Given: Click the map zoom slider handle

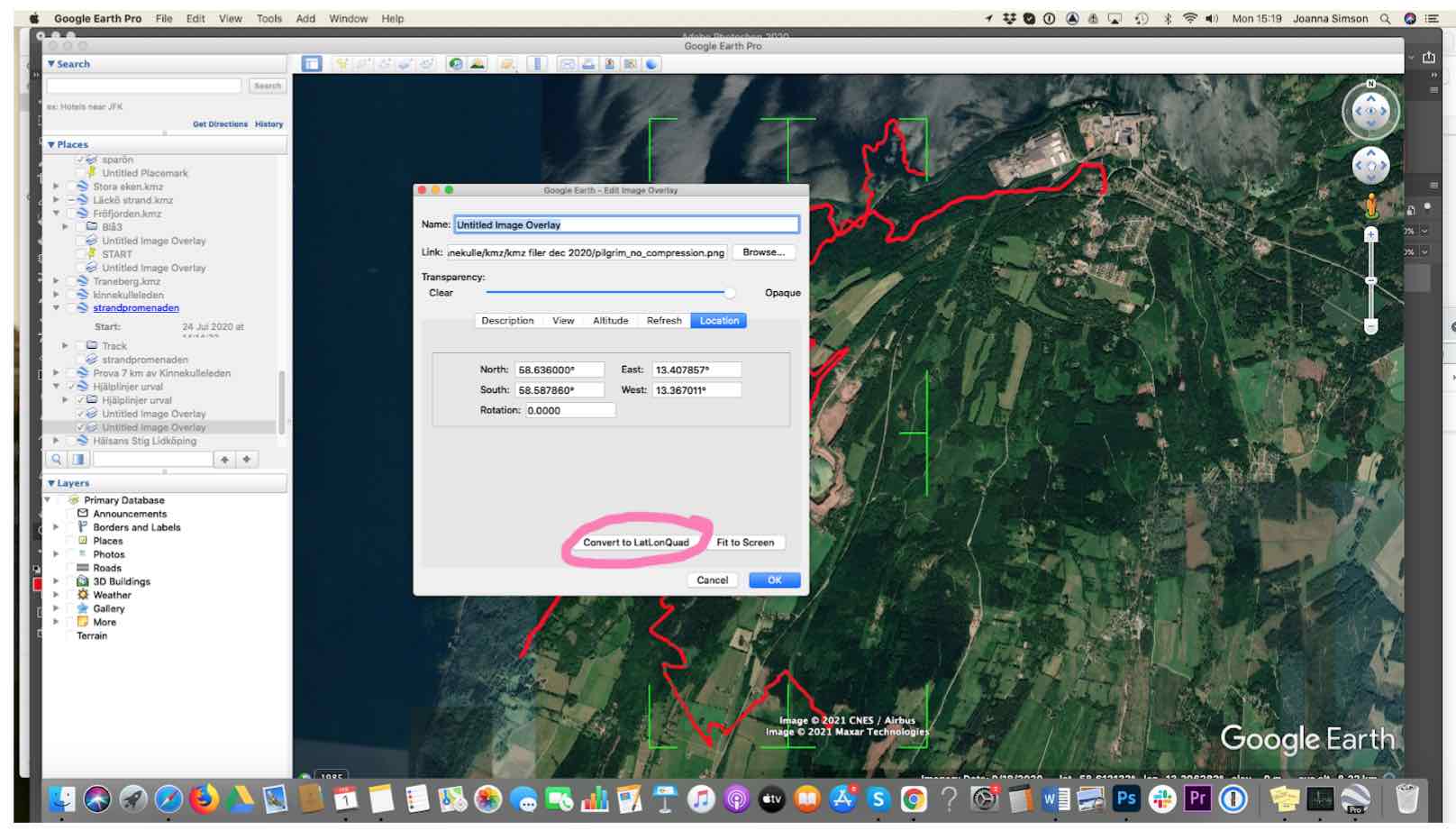Looking at the screenshot, I should coord(1370,281).
